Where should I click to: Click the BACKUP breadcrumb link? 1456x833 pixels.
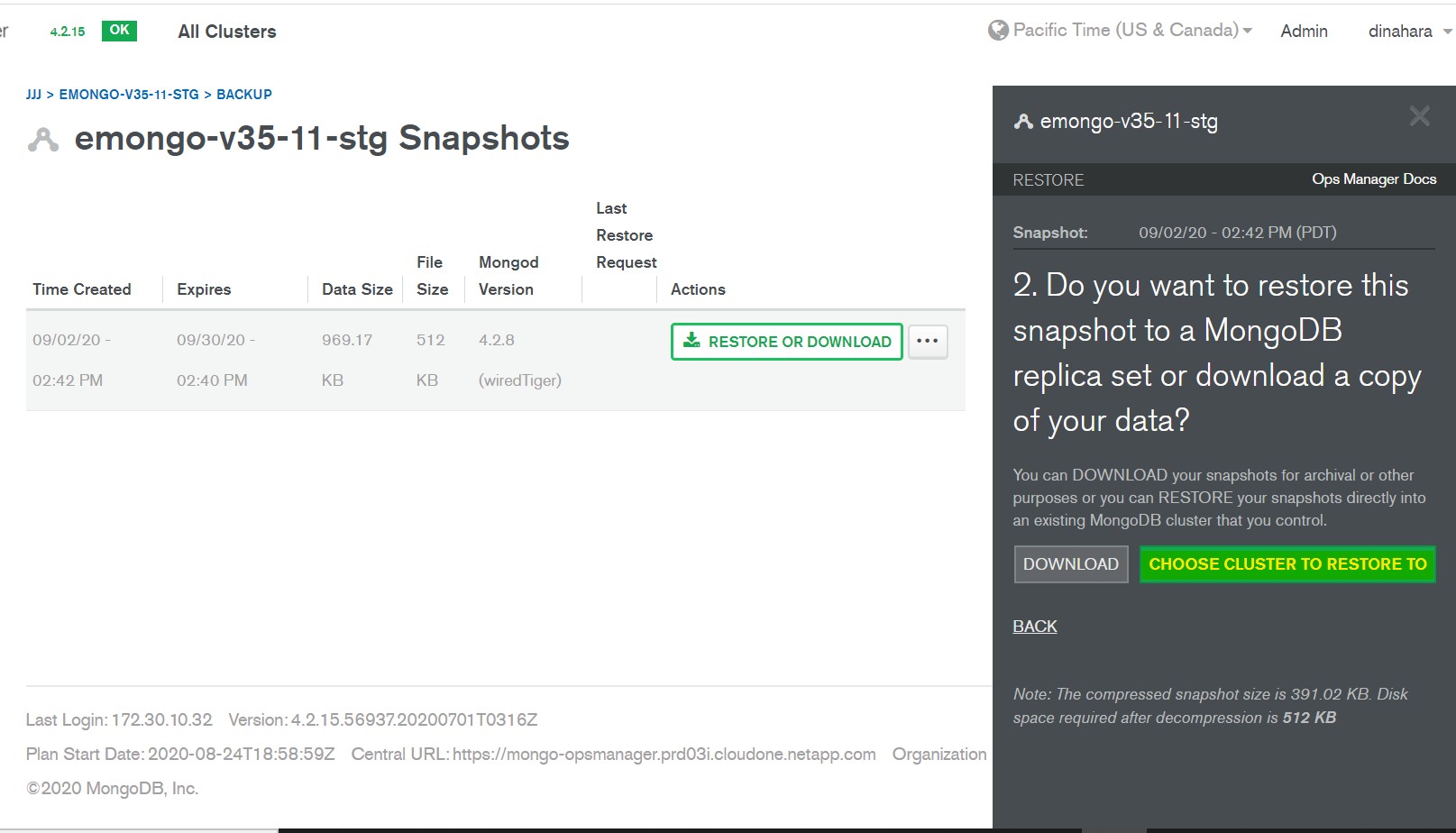click(x=243, y=95)
